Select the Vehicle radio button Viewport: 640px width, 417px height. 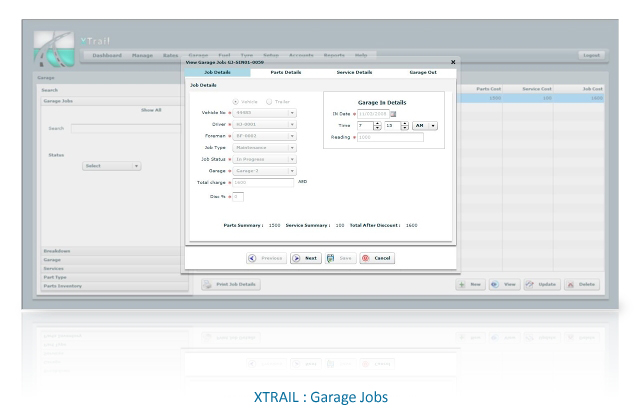236,102
